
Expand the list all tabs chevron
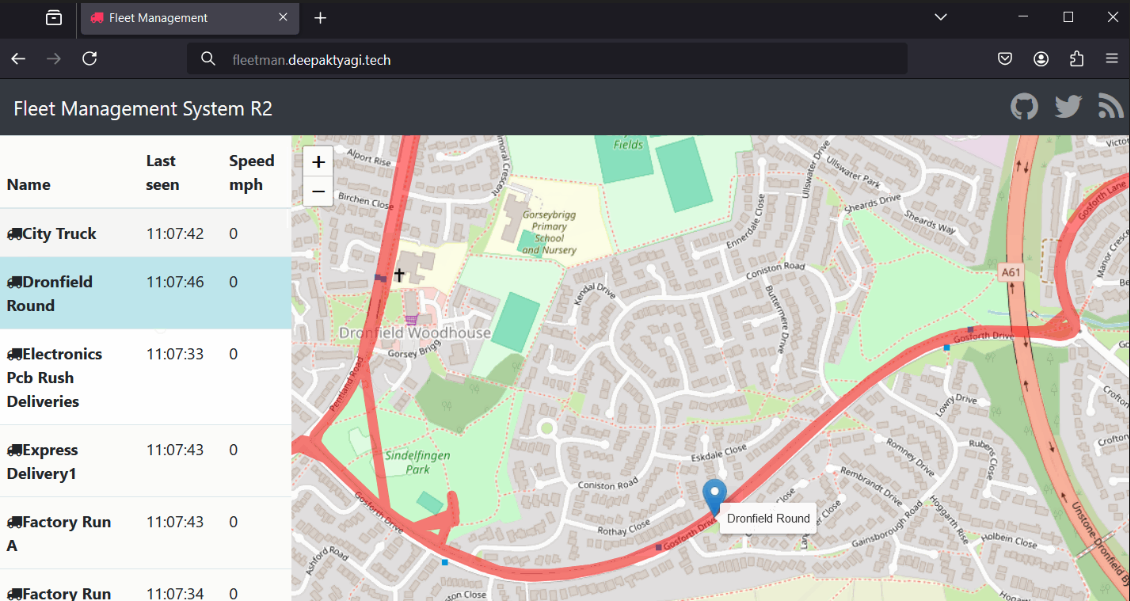pyautogui.click(x=940, y=17)
